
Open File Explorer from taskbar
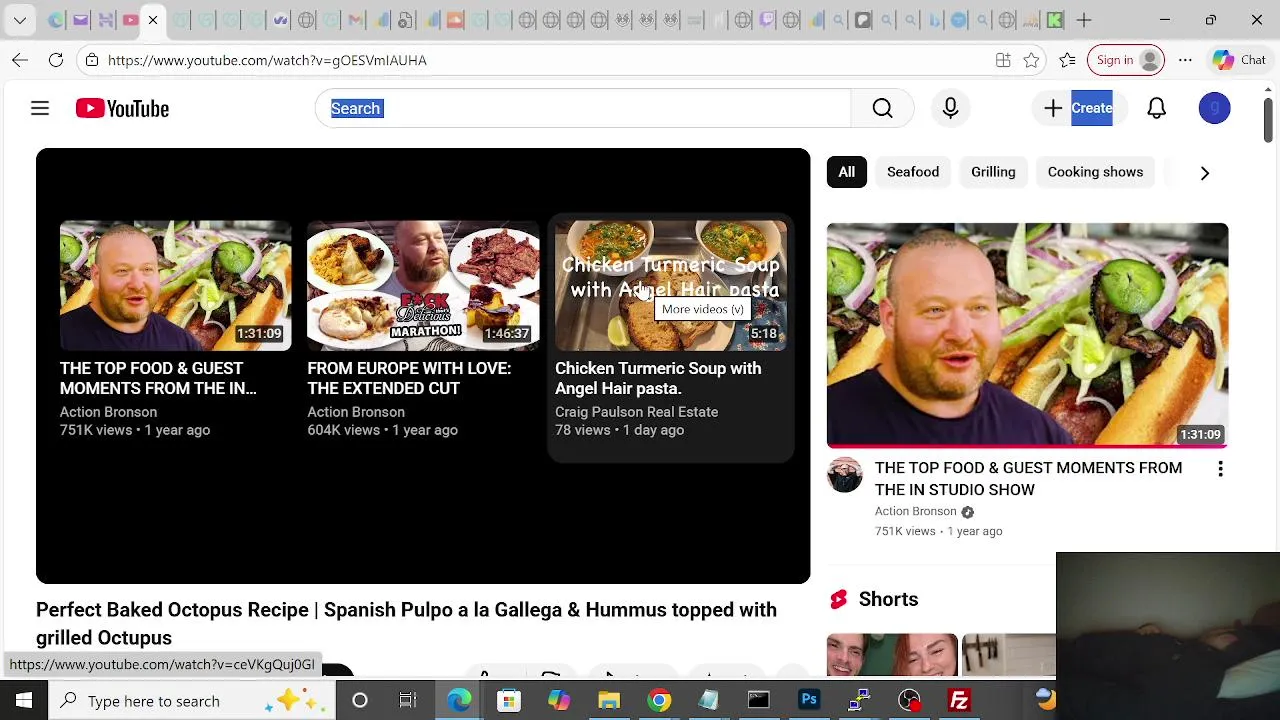click(609, 701)
